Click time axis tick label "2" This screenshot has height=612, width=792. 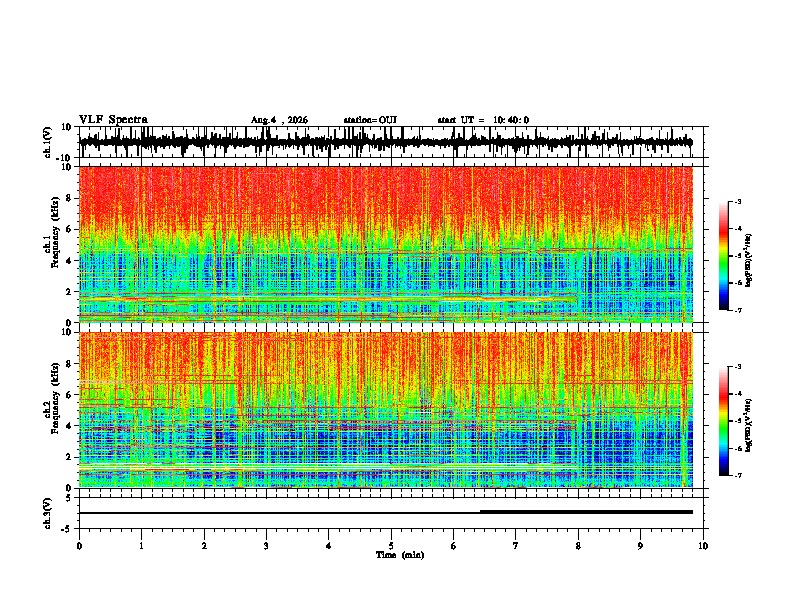[x=204, y=546]
